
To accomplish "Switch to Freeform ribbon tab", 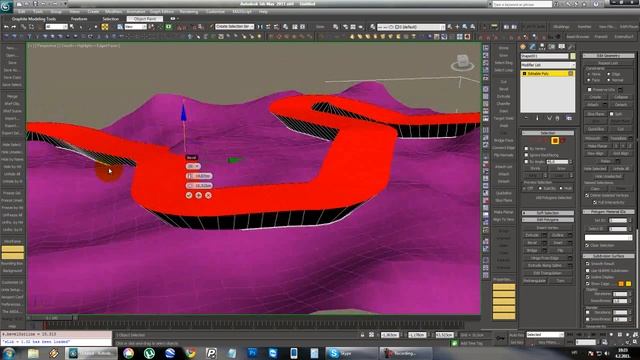I will (x=79, y=19).
